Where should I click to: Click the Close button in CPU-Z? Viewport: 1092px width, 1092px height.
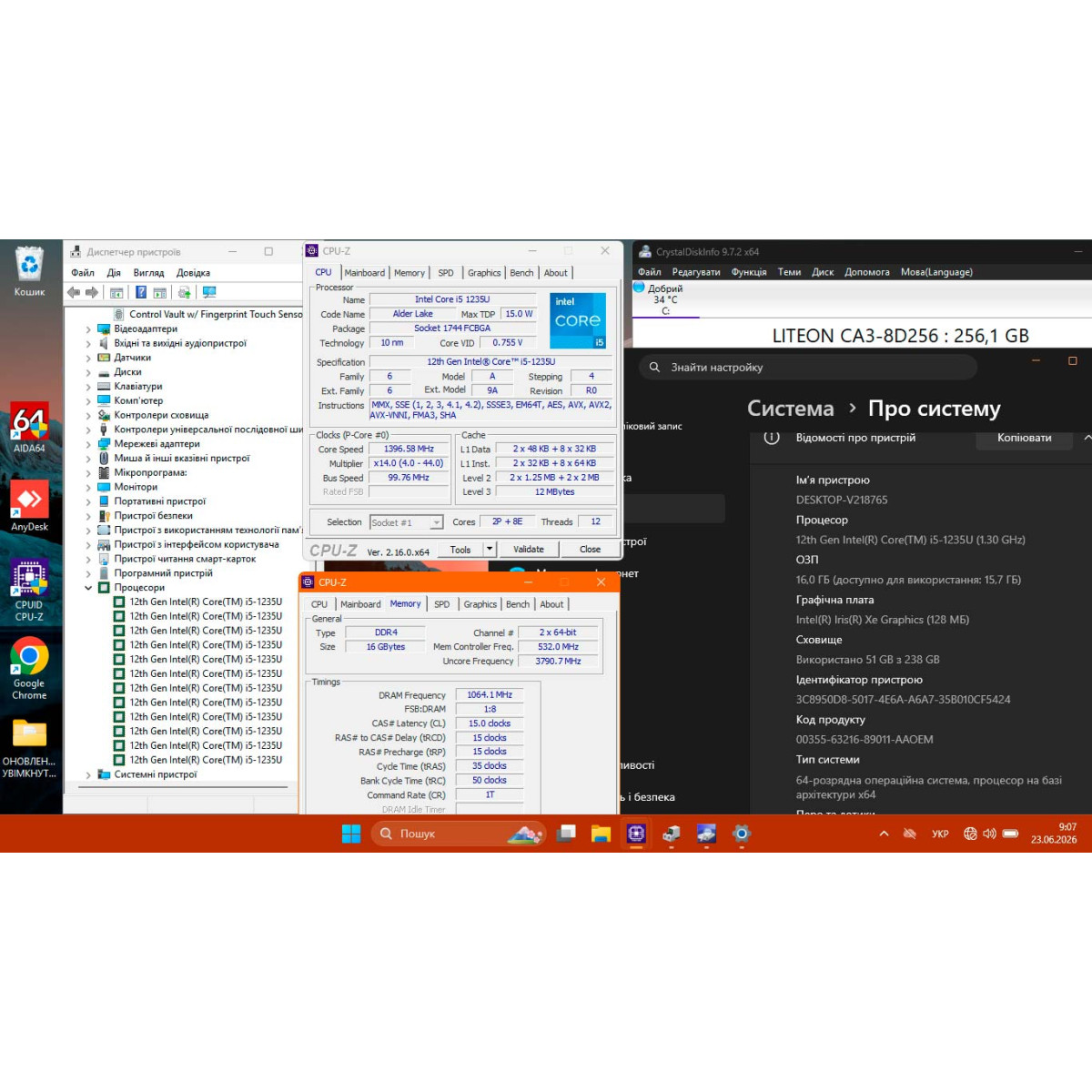(x=590, y=549)
